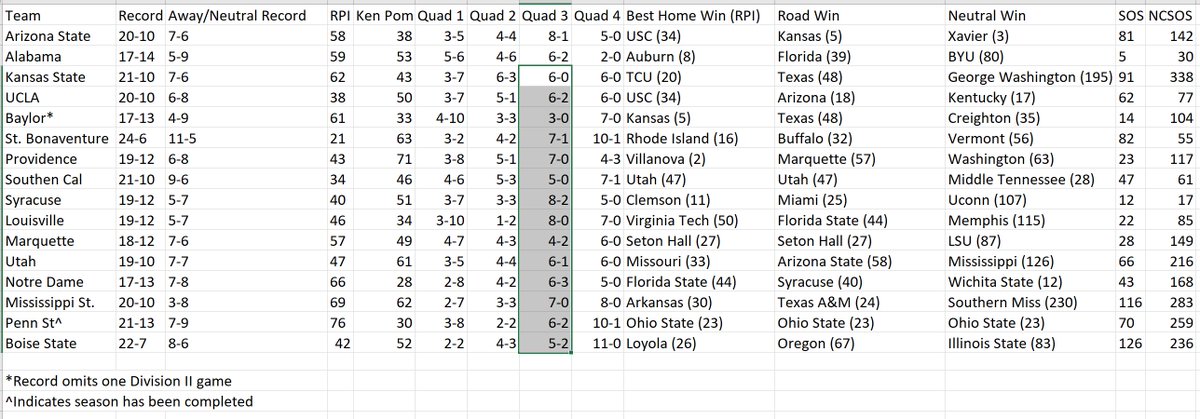Click the Ken Pom header cell
Viewport: 1200px width, 419px height.
point(385,17)
